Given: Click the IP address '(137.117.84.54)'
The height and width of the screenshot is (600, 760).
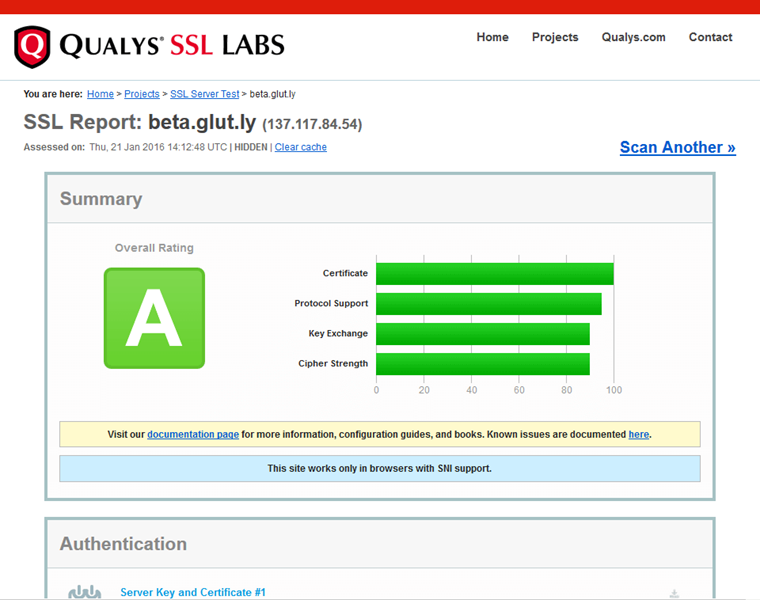Looking at the screenshot, I should coord(312,124).
